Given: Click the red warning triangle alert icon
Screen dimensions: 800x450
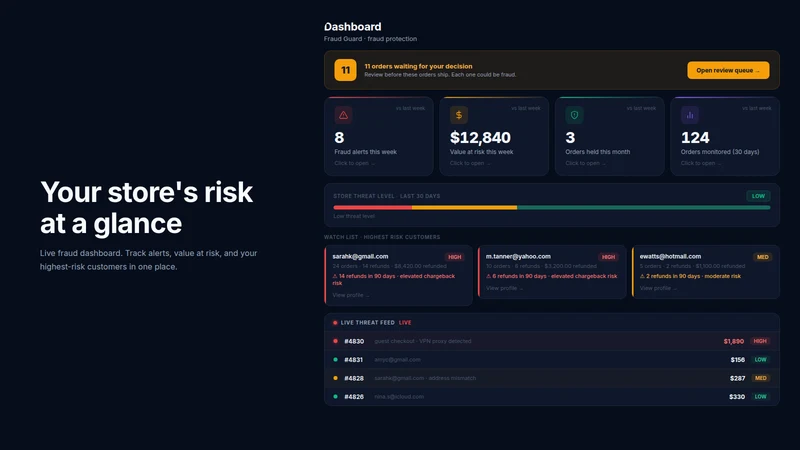Looking at the screenshot, I should click(x=343, y=115).
